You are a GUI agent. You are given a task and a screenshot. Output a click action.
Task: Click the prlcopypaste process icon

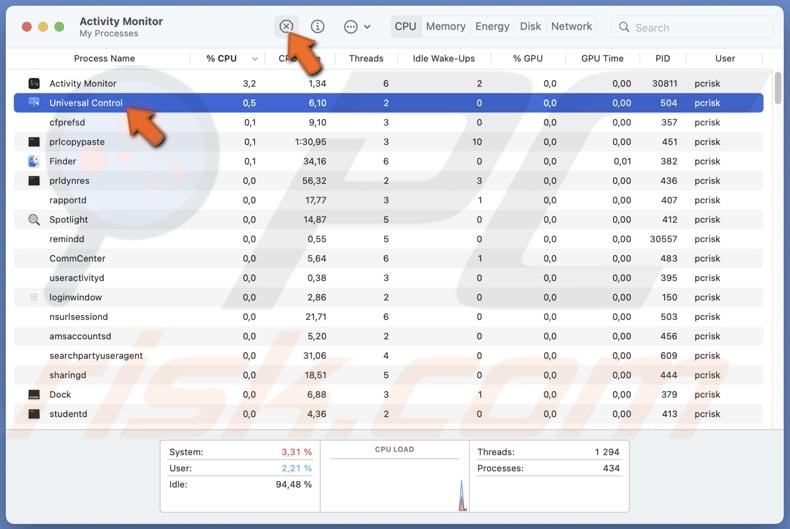pyautogui.click(x=34, y=142)
